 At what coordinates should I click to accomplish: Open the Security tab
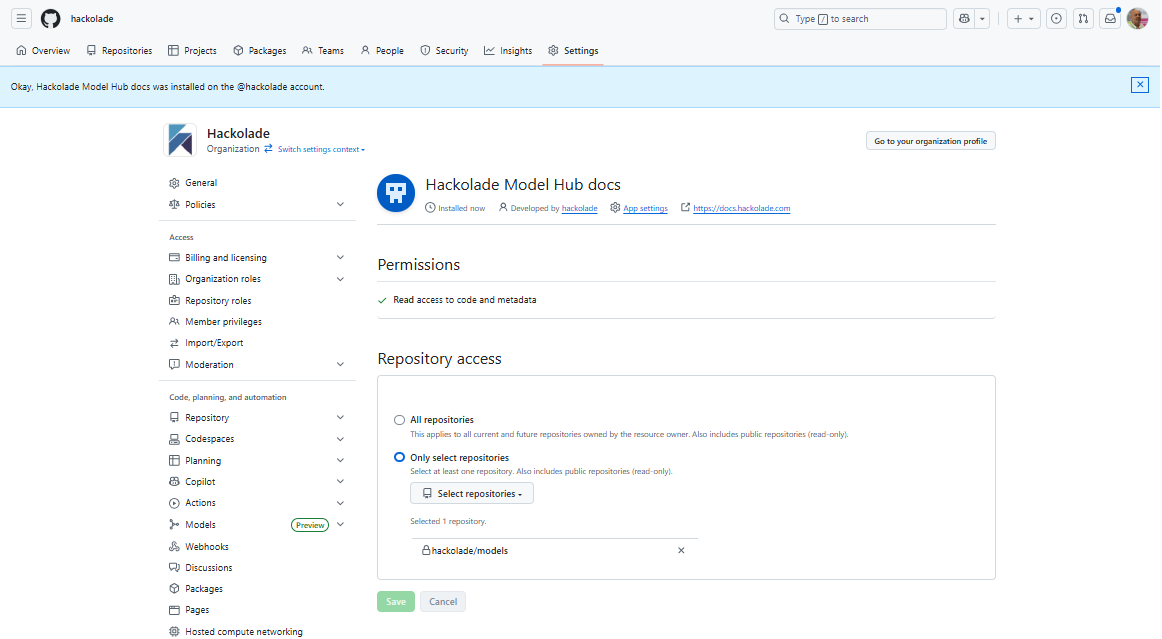point(444,50)
